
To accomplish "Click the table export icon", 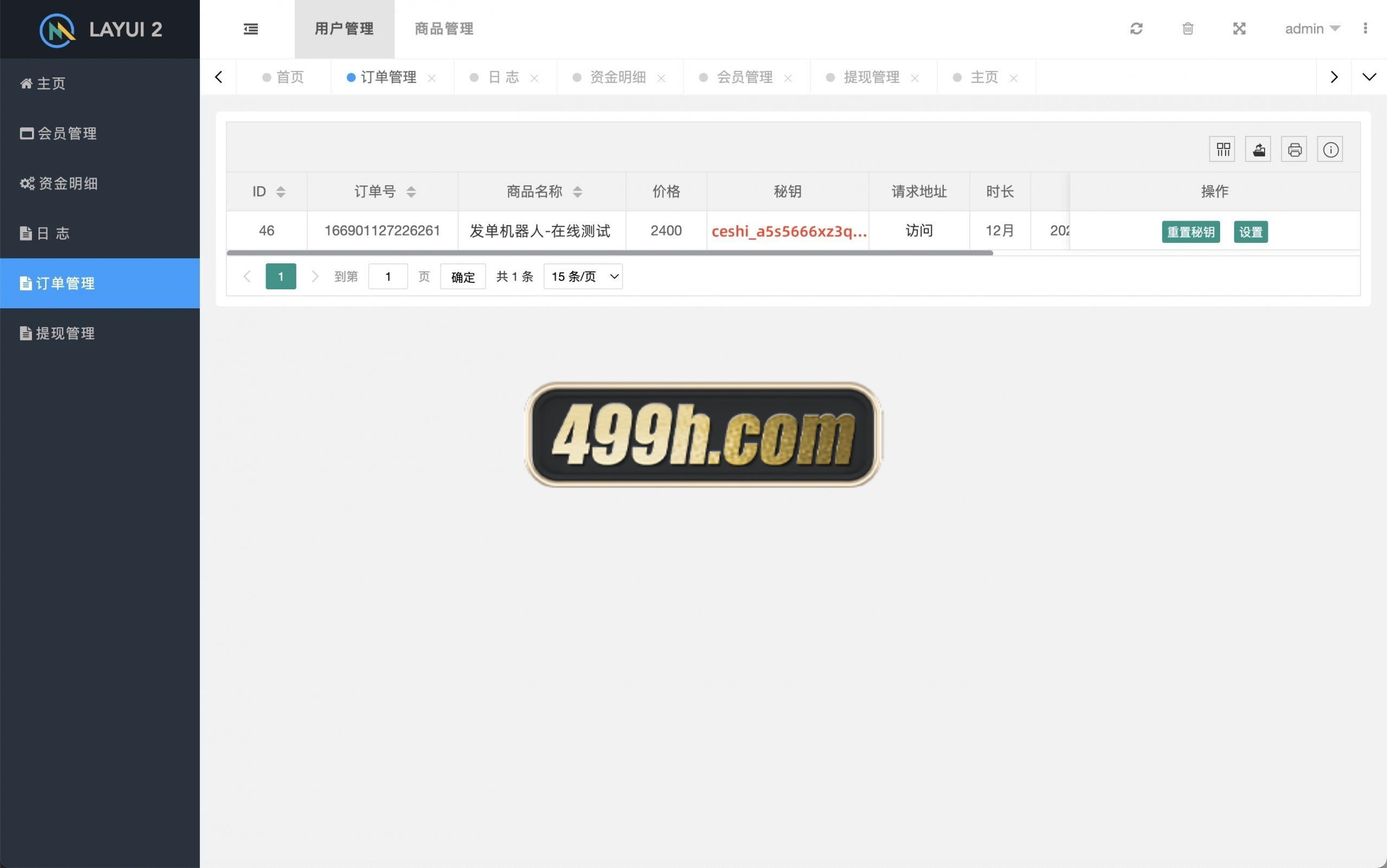I will coord(1259,149).
